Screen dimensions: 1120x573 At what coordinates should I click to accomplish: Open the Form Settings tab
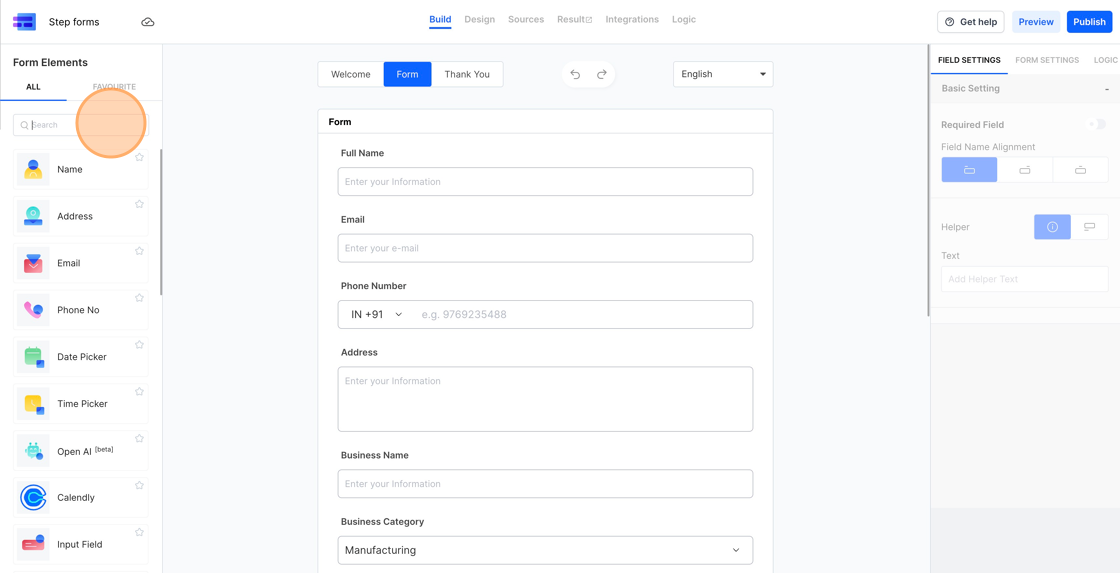tap(1046, 60)
